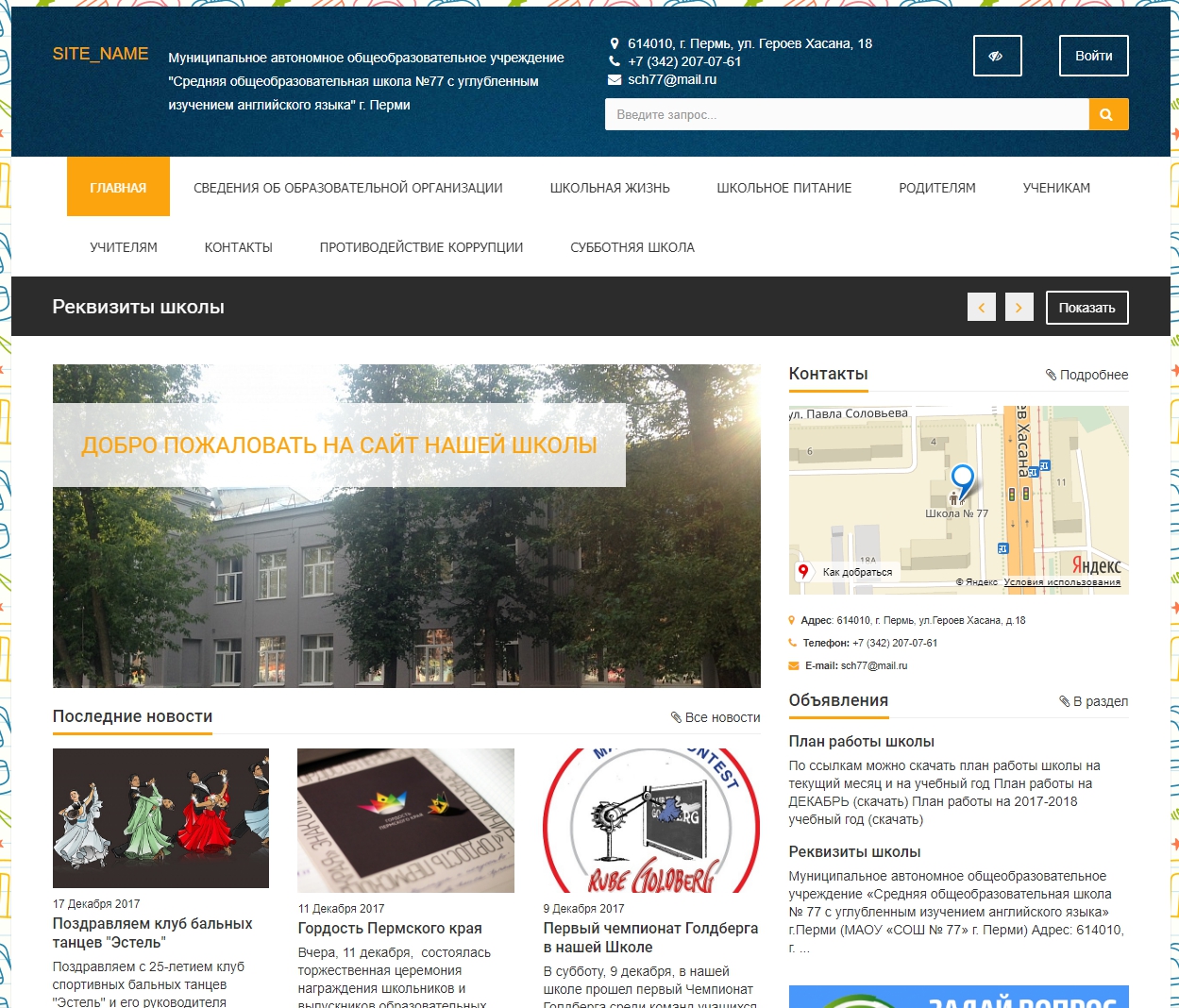The height and width of the screenshot is (1008, 1179).
Task: Open Подробнее link beside Контакты
Action: click(x=1086, y=375)
